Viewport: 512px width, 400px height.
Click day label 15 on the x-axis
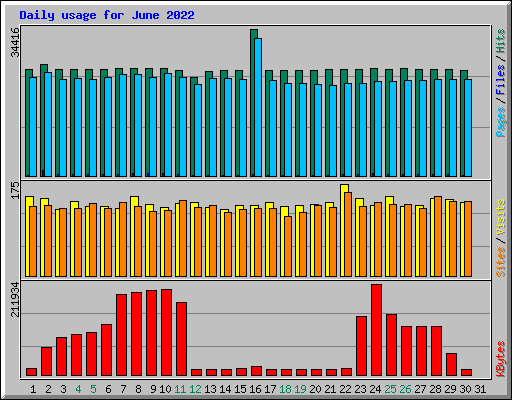(x=240, y=389)
